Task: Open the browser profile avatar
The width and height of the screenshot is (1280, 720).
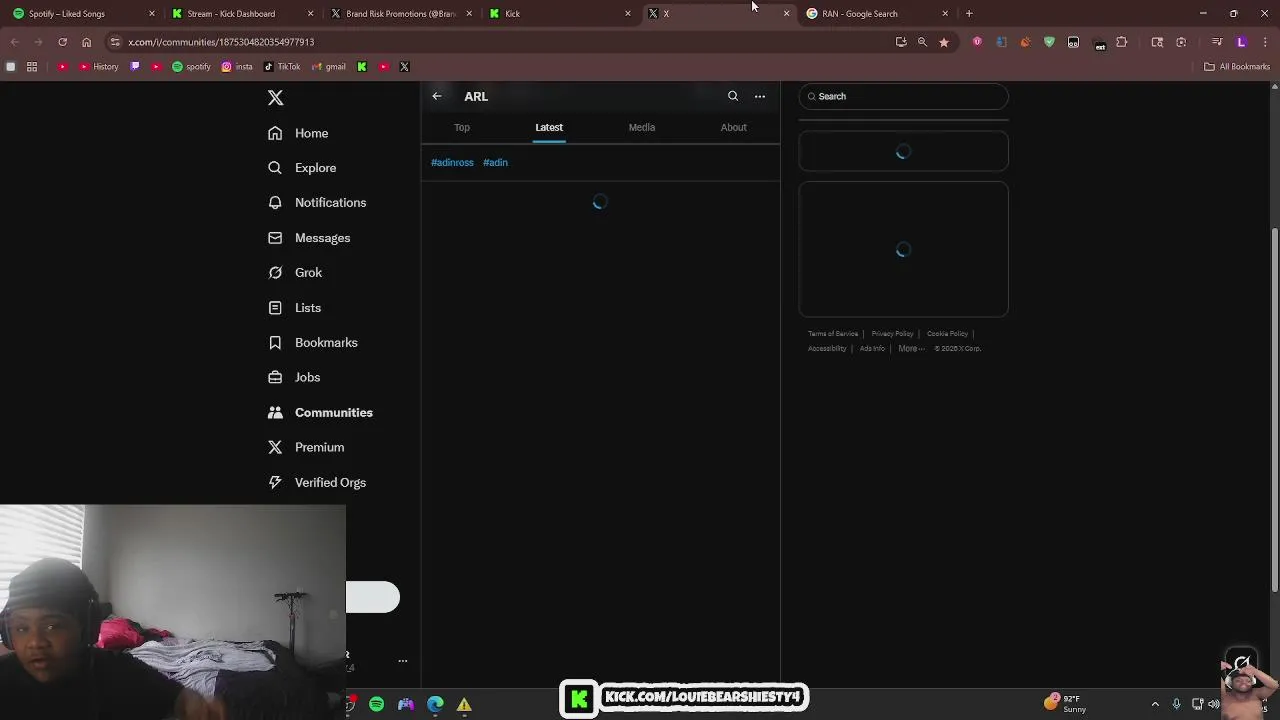Action: coord(1241,42)
